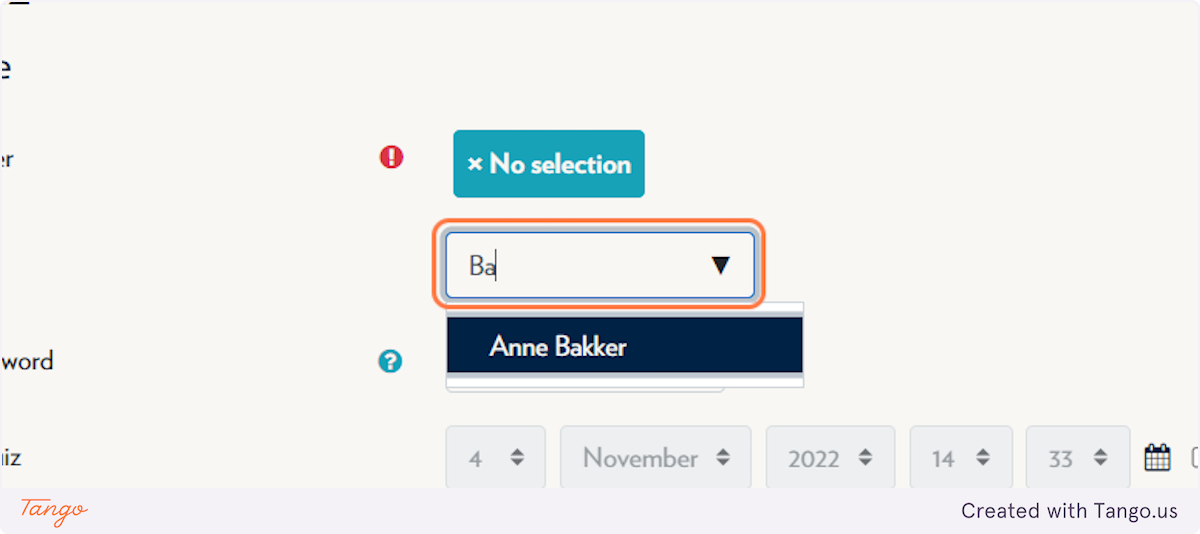The height and width of the screenshot is (534, 1200).
Task: Follow the Created with Tango.us link
Action: 1070,511
